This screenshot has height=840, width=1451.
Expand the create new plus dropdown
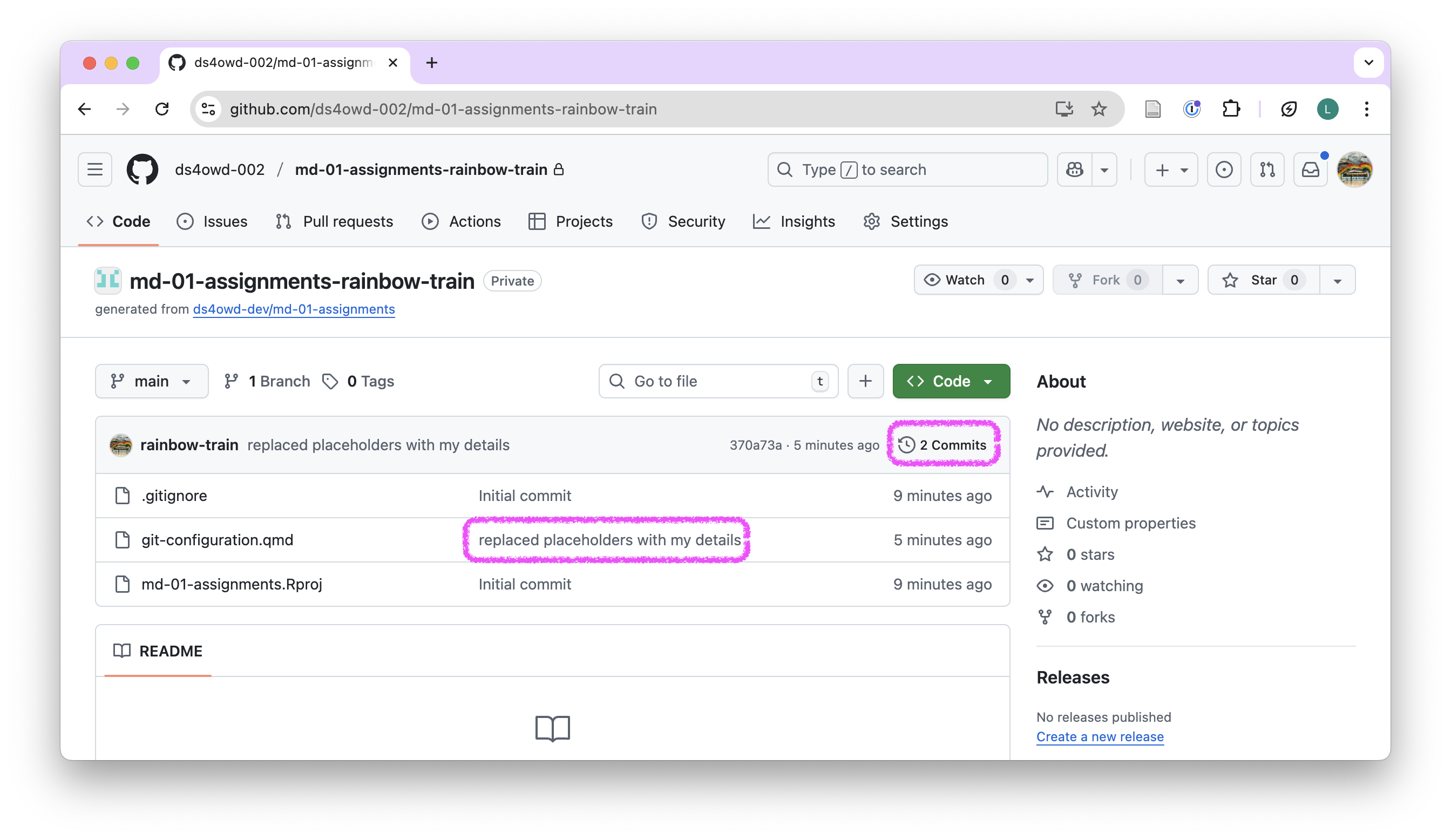click(x=1171, y=170)
